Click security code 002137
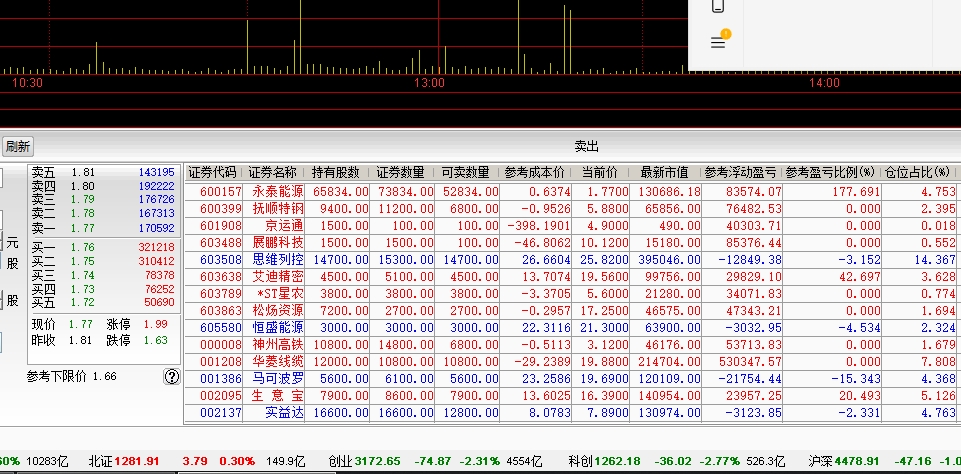Image resolution: width=961 pixels, height=474 pixels. point(221,413)
